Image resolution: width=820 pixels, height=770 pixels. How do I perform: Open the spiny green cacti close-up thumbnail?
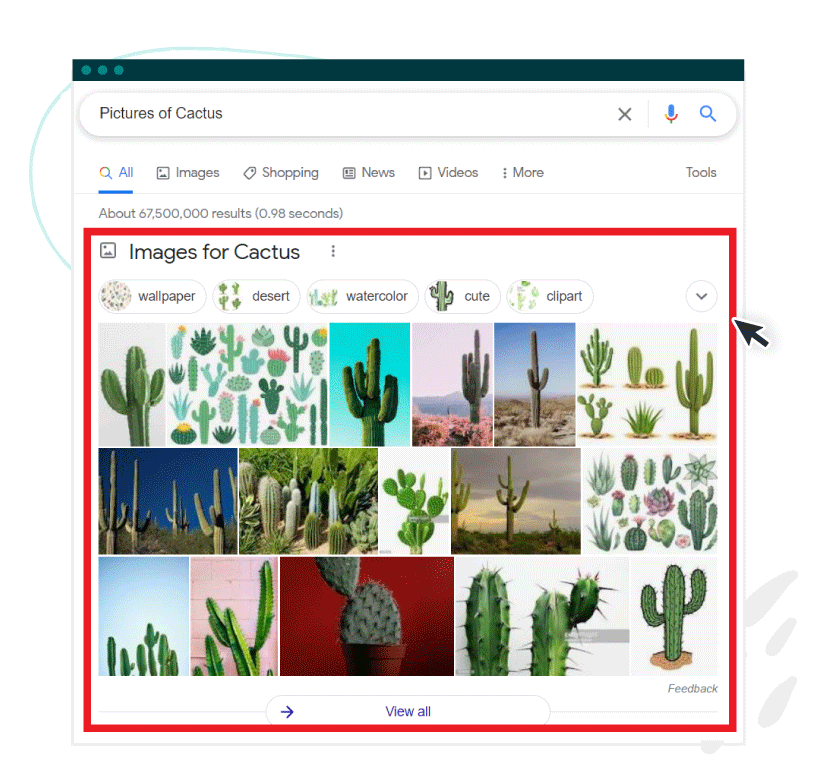coord(542,616)
